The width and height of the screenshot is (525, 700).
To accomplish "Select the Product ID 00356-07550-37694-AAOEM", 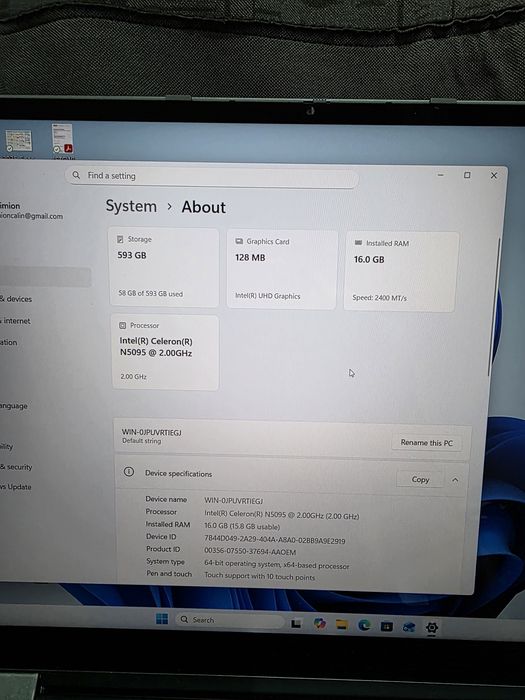I will [250, 552].
